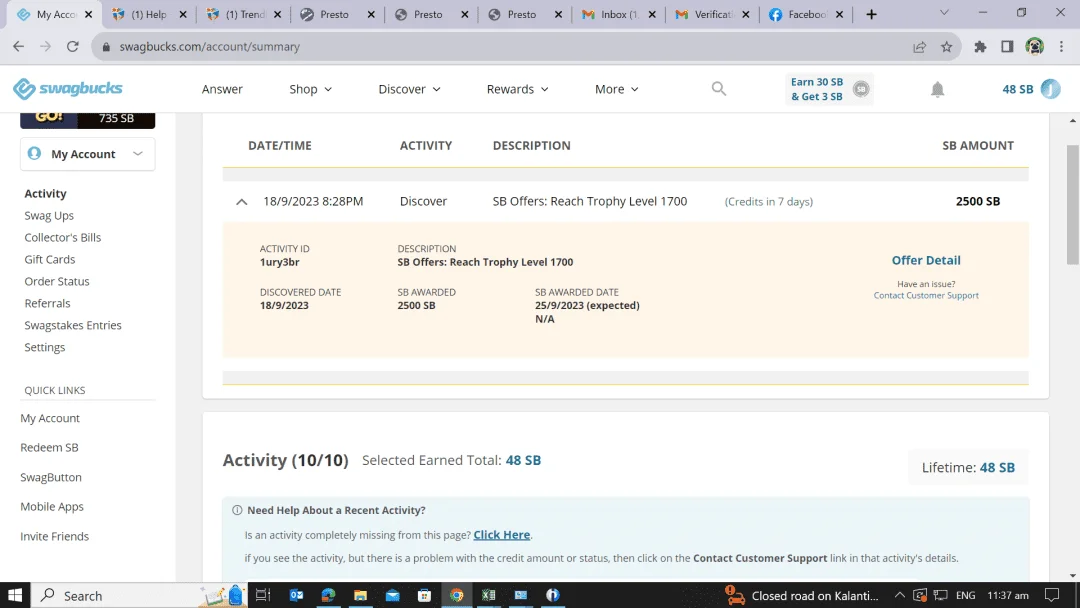This screenshot has height=608, width=1080.
Task: Click the profile avatar beside 48 SB
Action: click(1050, 89)
